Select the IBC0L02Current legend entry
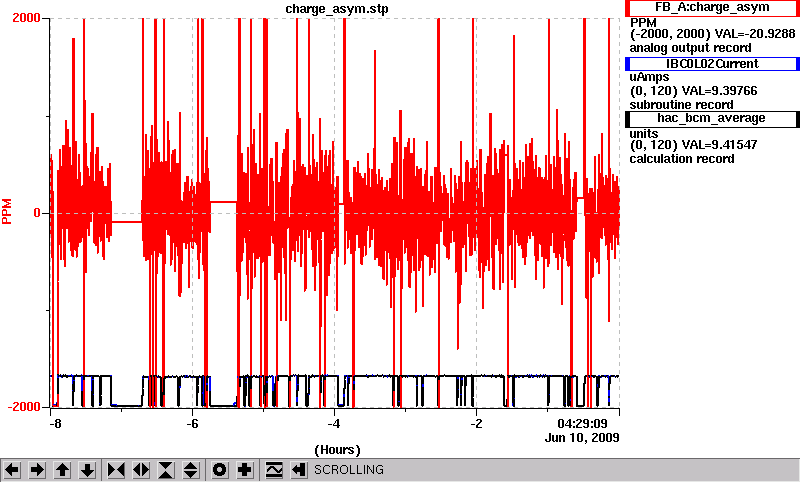This screenshot has width=800, height=482. click(x=712, y=63)
